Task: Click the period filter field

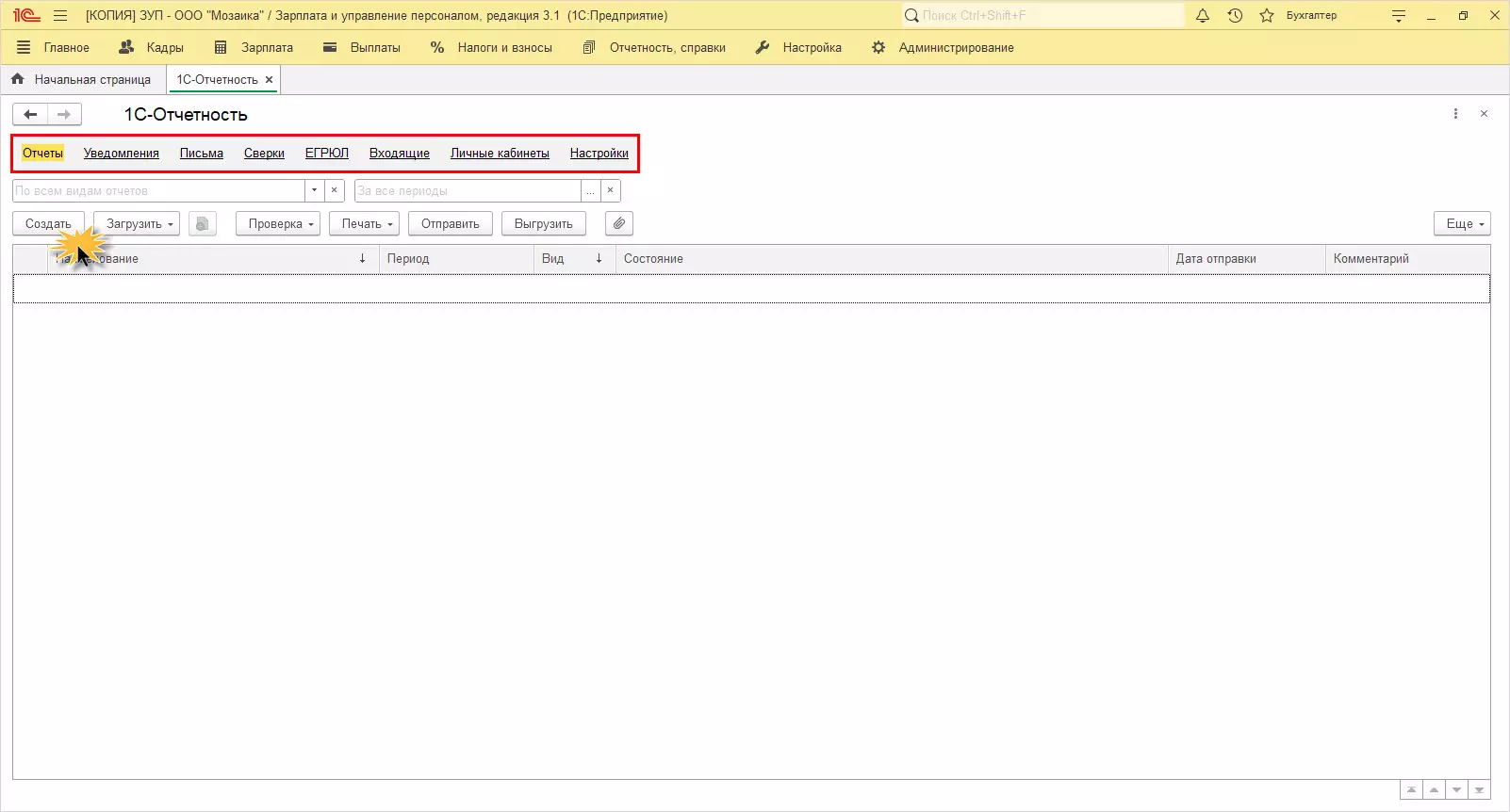Action: pos(468,191)
